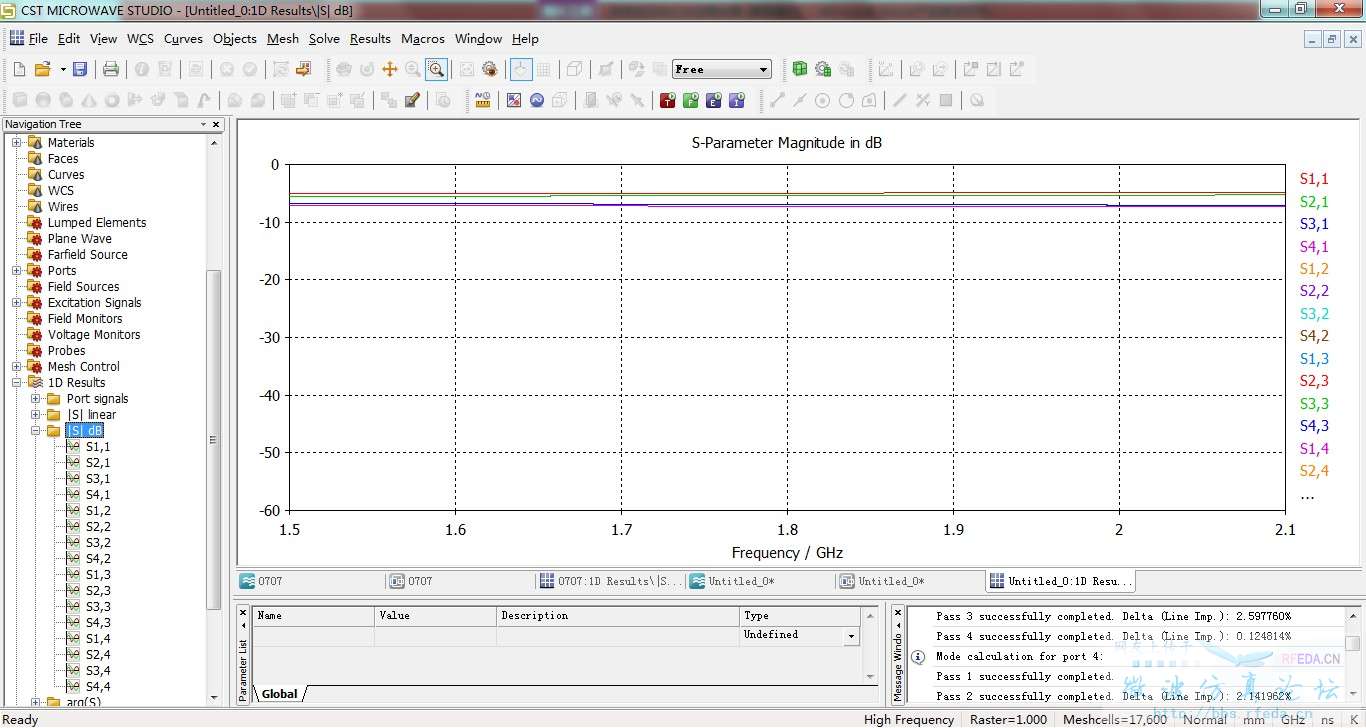Click the red S1,1 legend entry
Viewport: 1366px width, 728px height.
click(x=1314, y=179)
